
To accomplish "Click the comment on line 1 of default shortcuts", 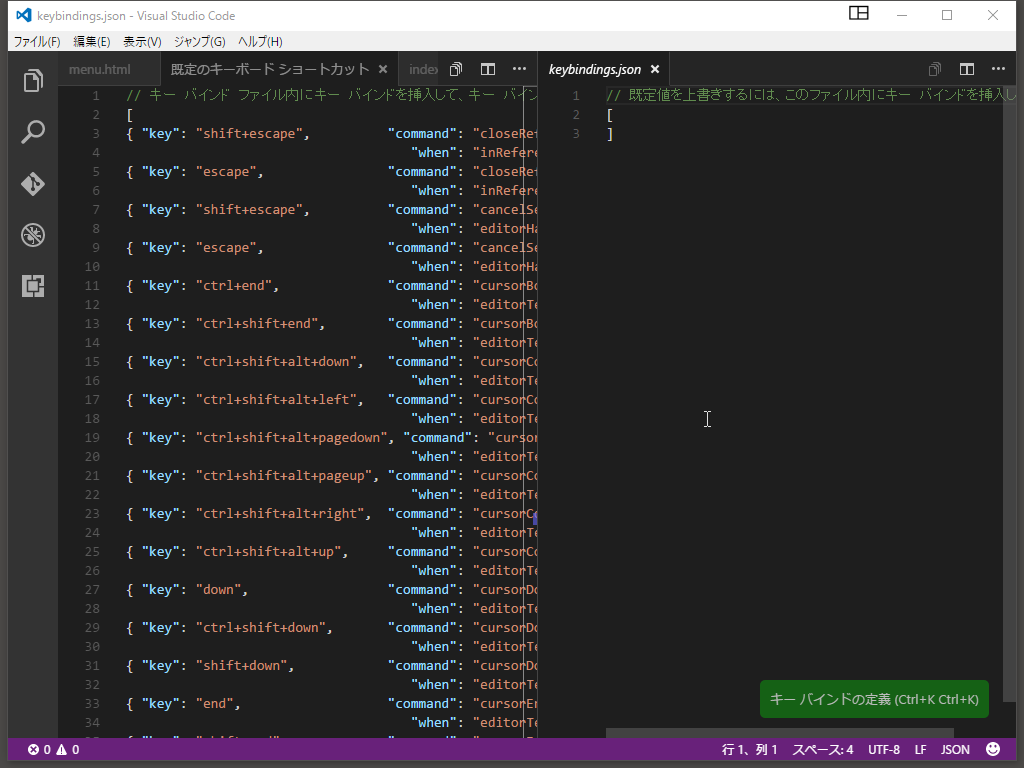I will (x=331, y=95).
